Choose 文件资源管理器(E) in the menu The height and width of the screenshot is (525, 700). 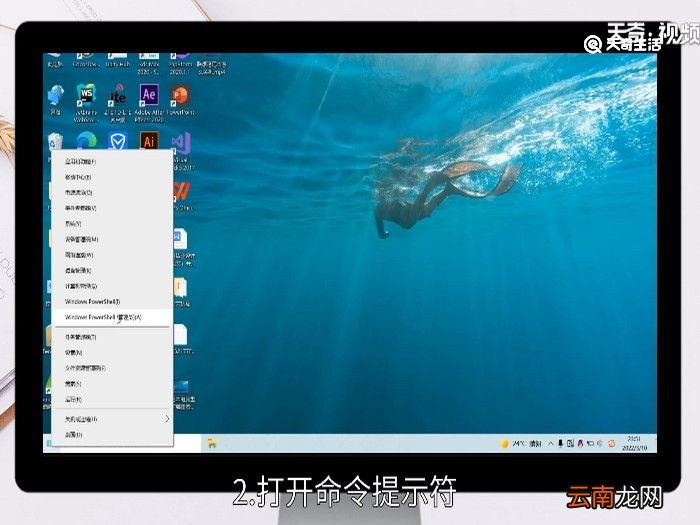coord(112,368)
